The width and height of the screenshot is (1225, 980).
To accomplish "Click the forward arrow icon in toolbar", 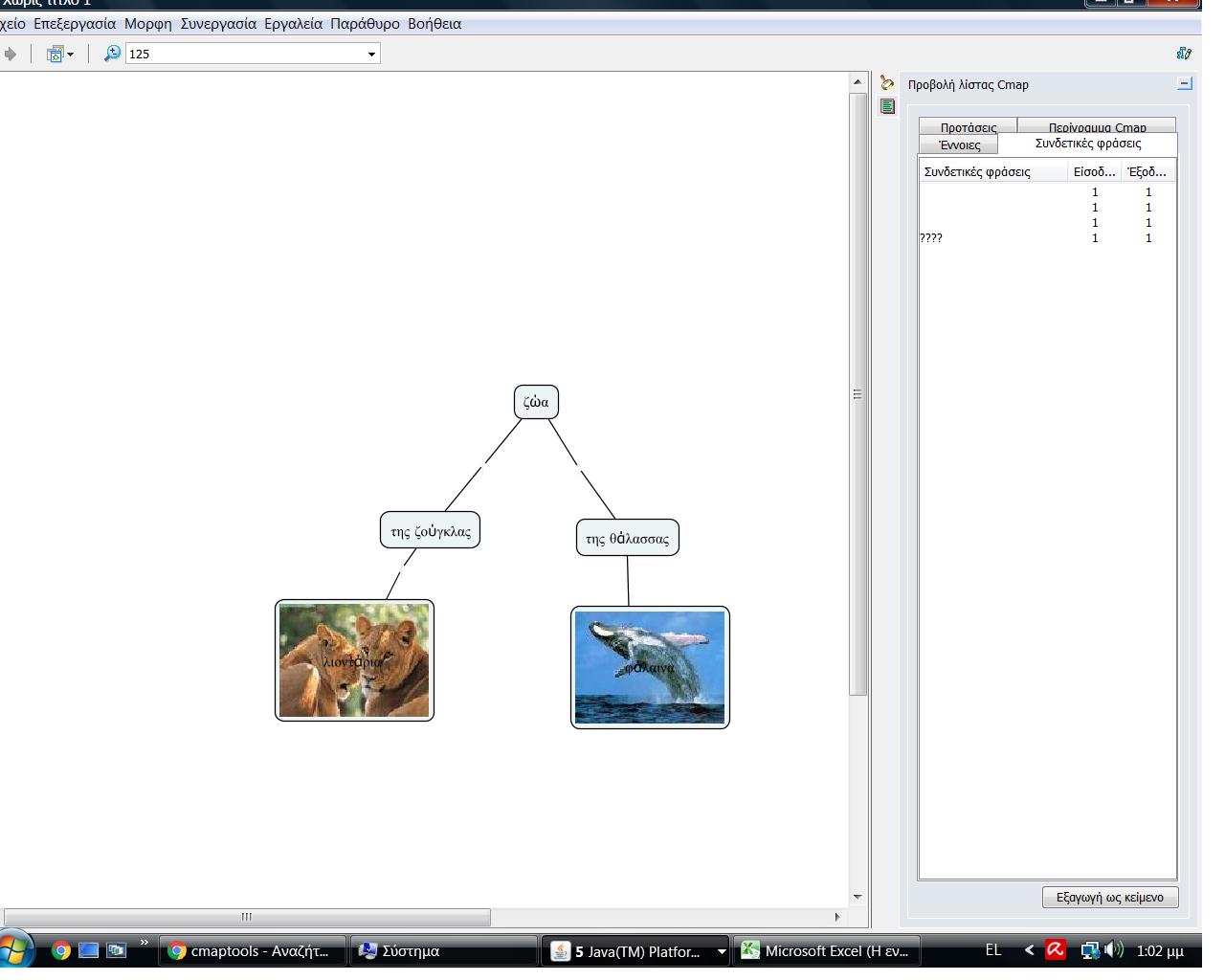I will [10, 54].
